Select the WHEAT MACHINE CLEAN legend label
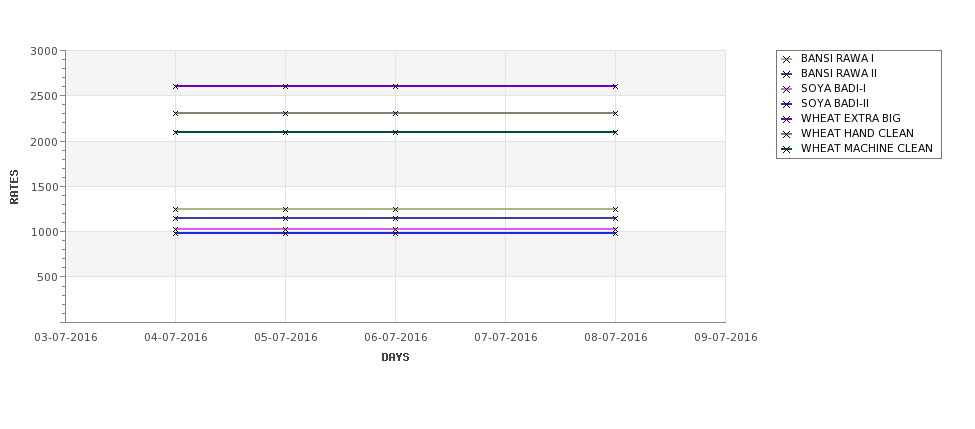 (866, 149)
